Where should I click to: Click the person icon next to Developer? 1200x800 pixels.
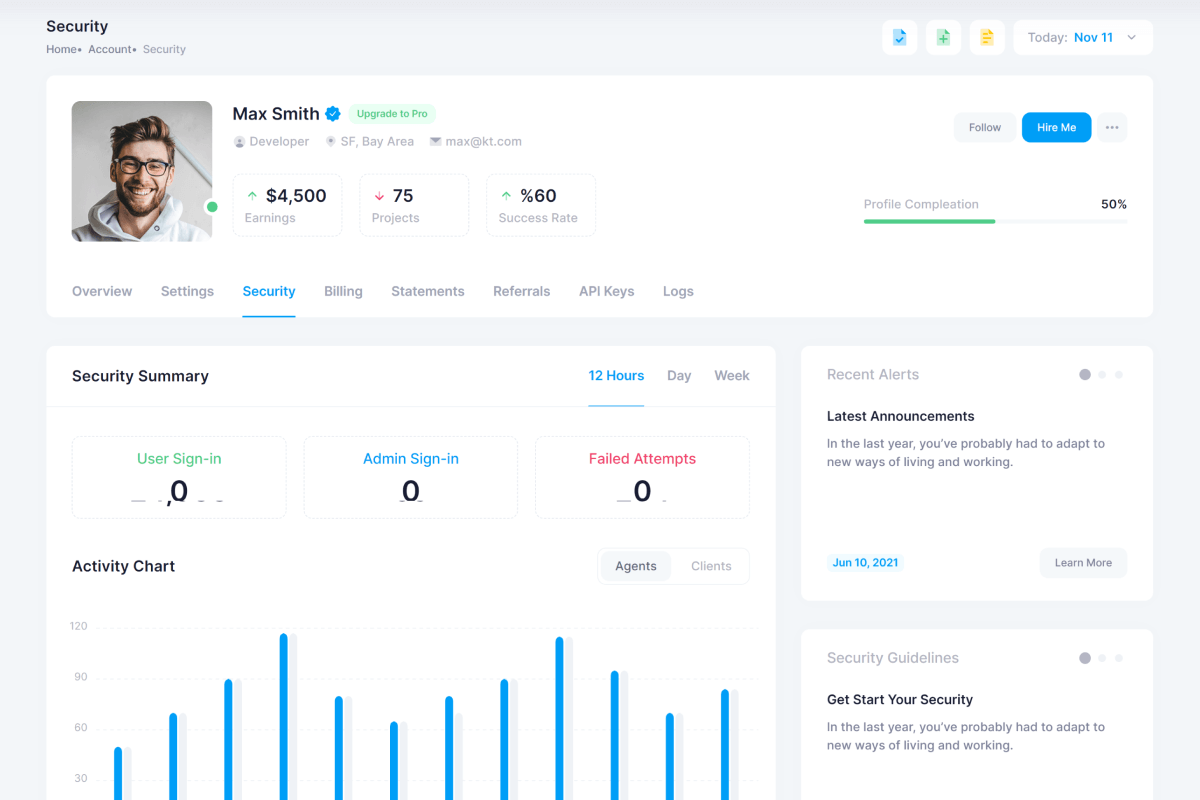coord(239,142)
